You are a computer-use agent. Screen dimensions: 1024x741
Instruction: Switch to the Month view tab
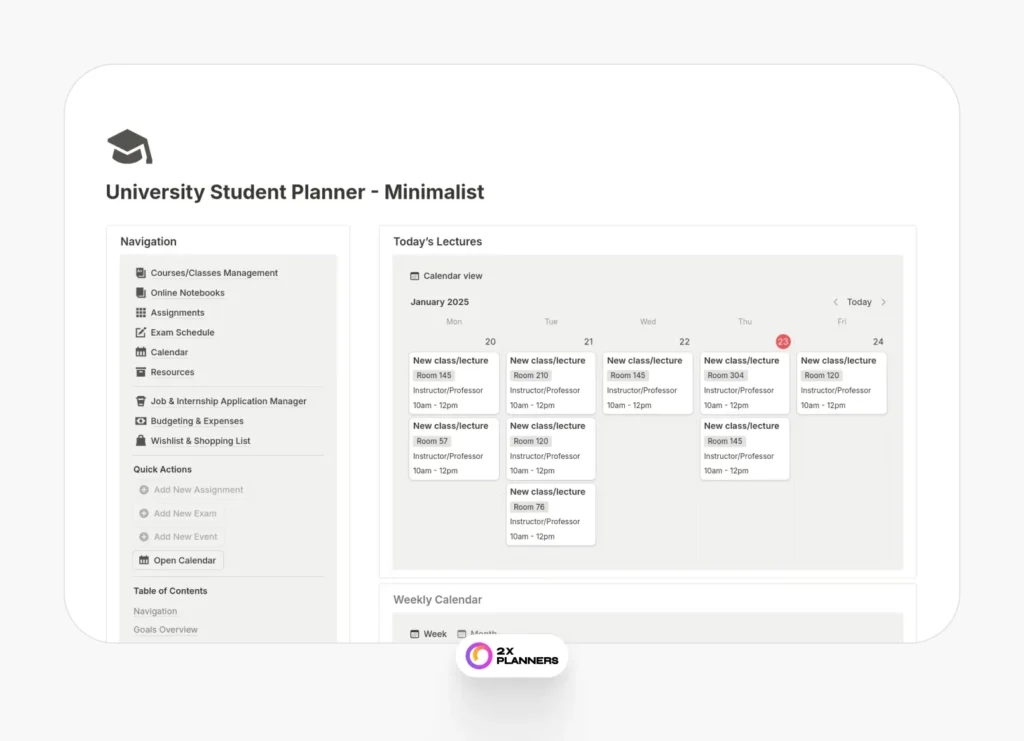tap(476, 633)
